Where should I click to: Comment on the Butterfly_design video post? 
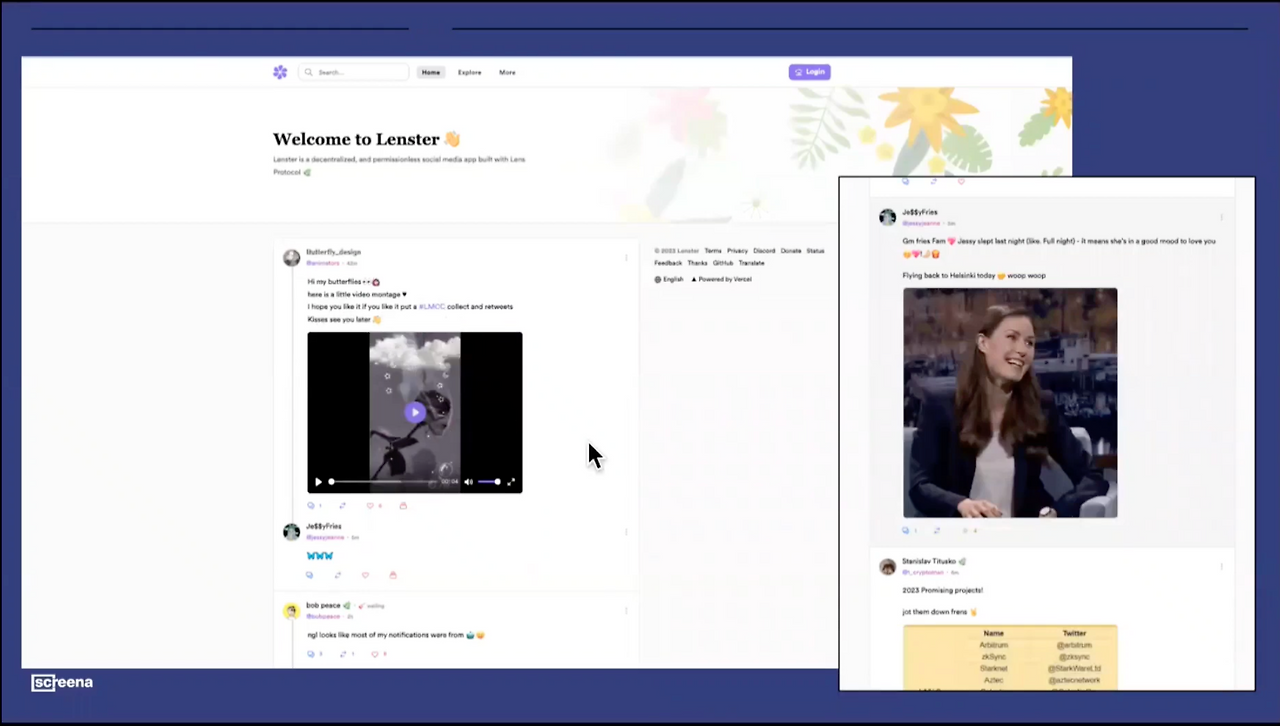[x=311, y=506]
